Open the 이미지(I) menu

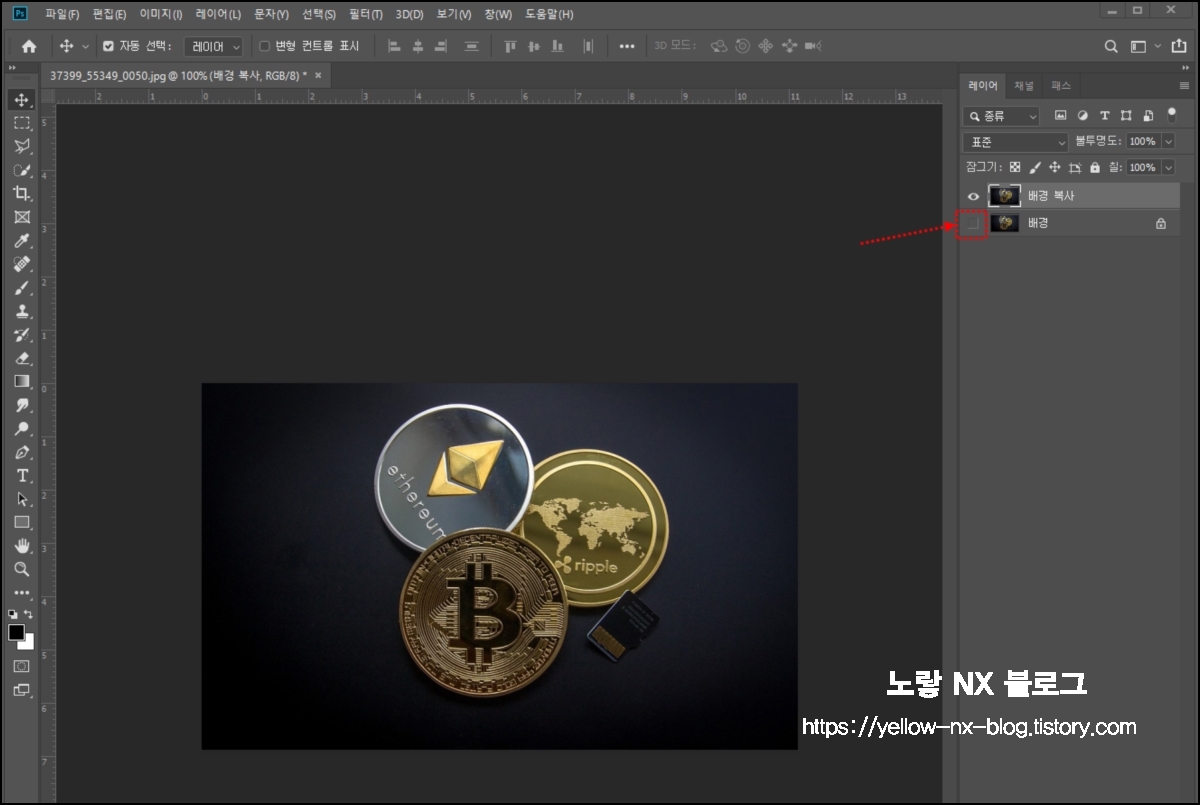161,14
